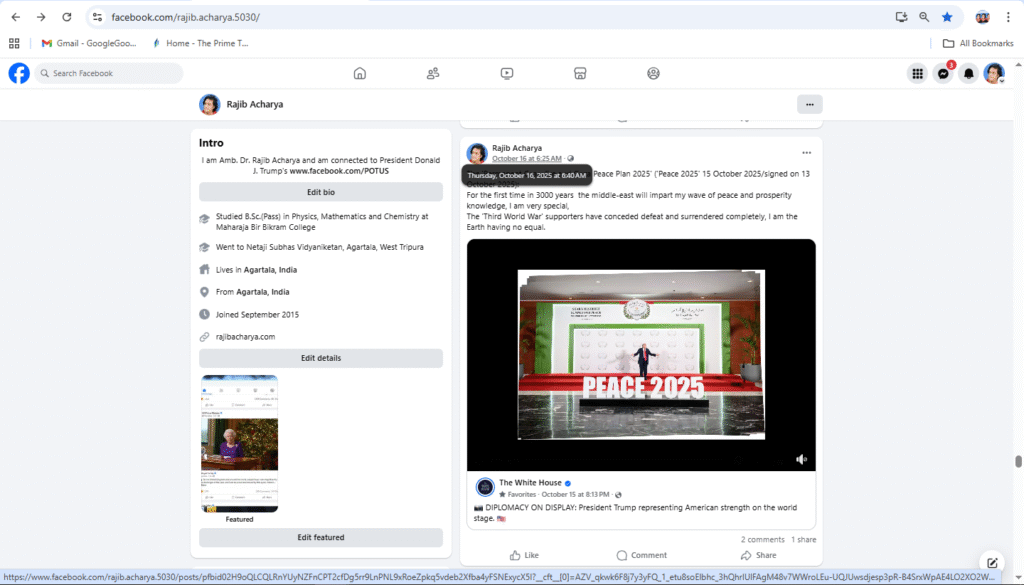The height and width of the screenshot is (585, 1024).
Task: Open the Facebook menu grid icon
Action: [x=916, y=74]
